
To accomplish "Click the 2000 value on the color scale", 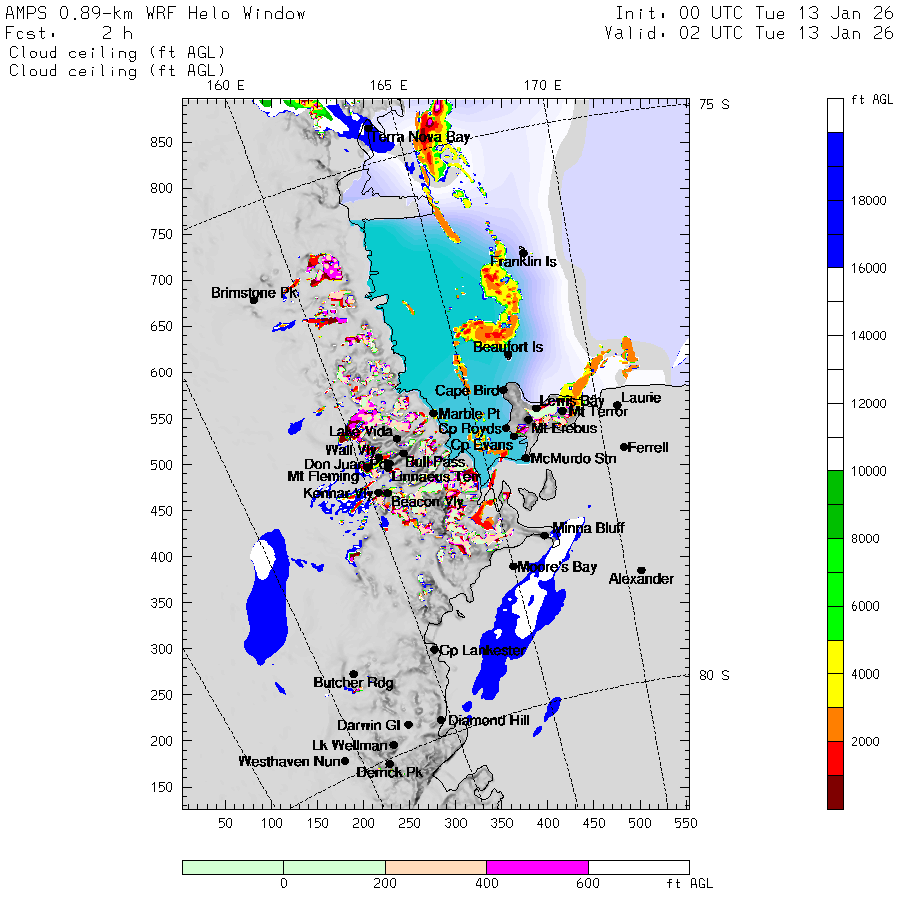I will [866, 742].
